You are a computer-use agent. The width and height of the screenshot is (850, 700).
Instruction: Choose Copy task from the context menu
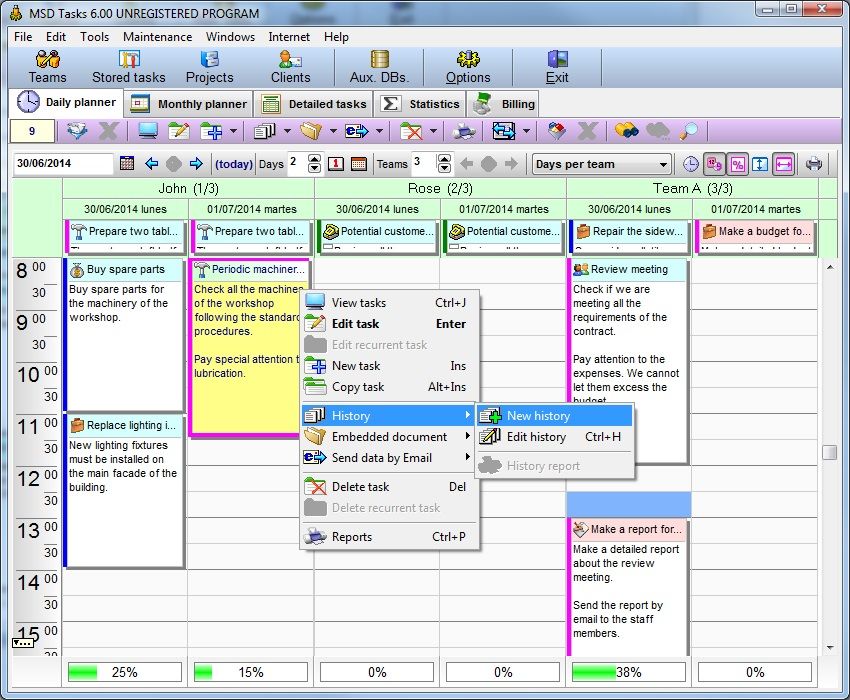(390, 387)
